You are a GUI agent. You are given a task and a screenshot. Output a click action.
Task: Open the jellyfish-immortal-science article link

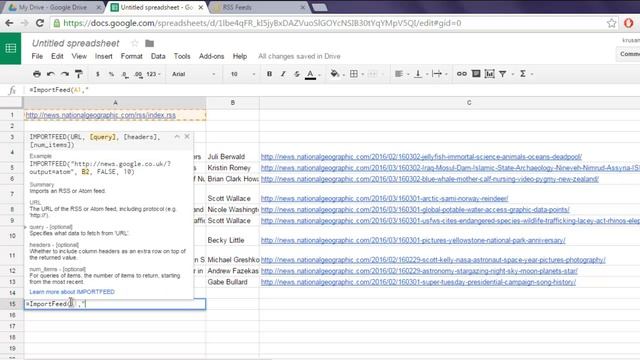tap(421, 157)
